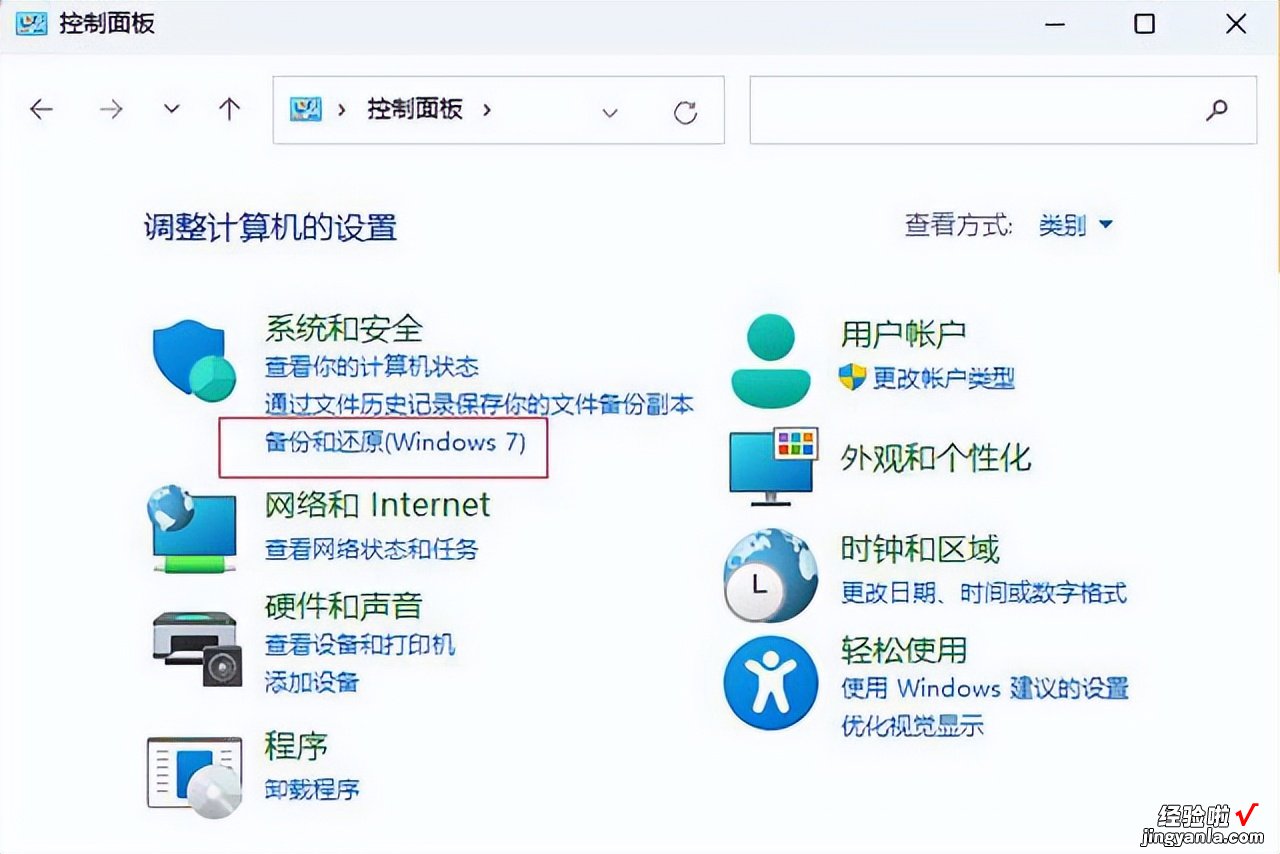Viewport: 1280px width, 854px height.
Task: Click the magnifier search icon
Action: [1217, 110]
